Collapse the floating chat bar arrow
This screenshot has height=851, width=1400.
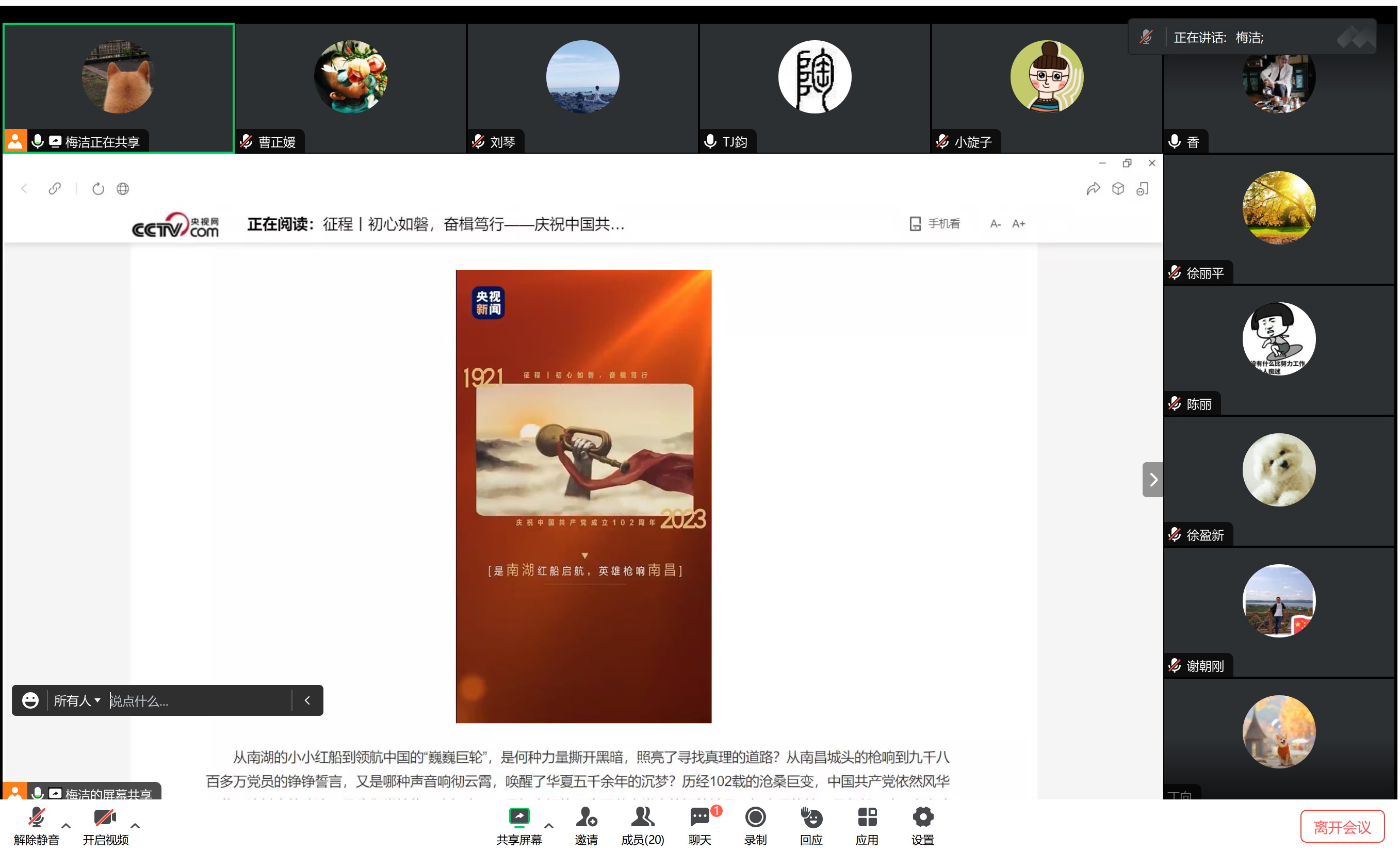point(307,700)
